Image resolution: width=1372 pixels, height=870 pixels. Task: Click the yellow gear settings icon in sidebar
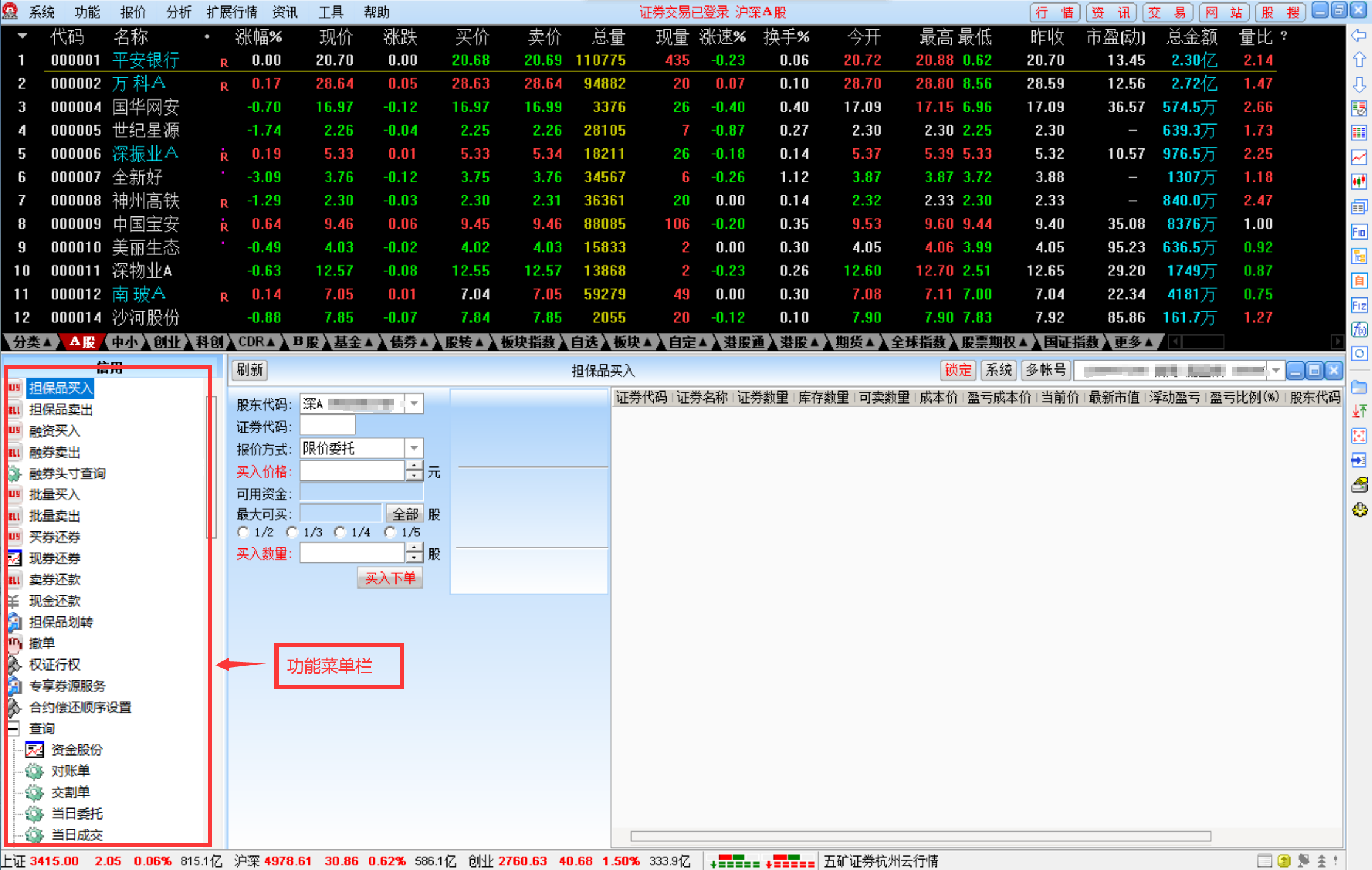pyautogui.click(x=1359, y=509)
